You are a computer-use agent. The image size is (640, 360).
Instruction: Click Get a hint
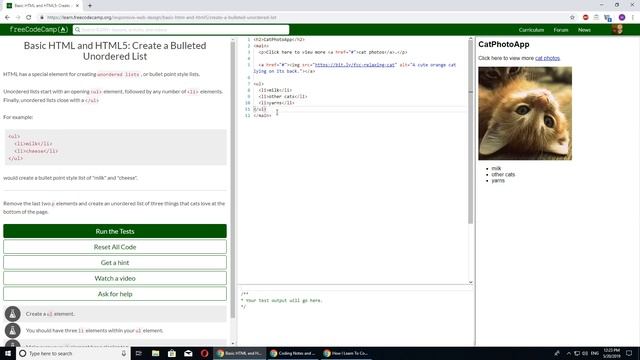tap(115, 262)
